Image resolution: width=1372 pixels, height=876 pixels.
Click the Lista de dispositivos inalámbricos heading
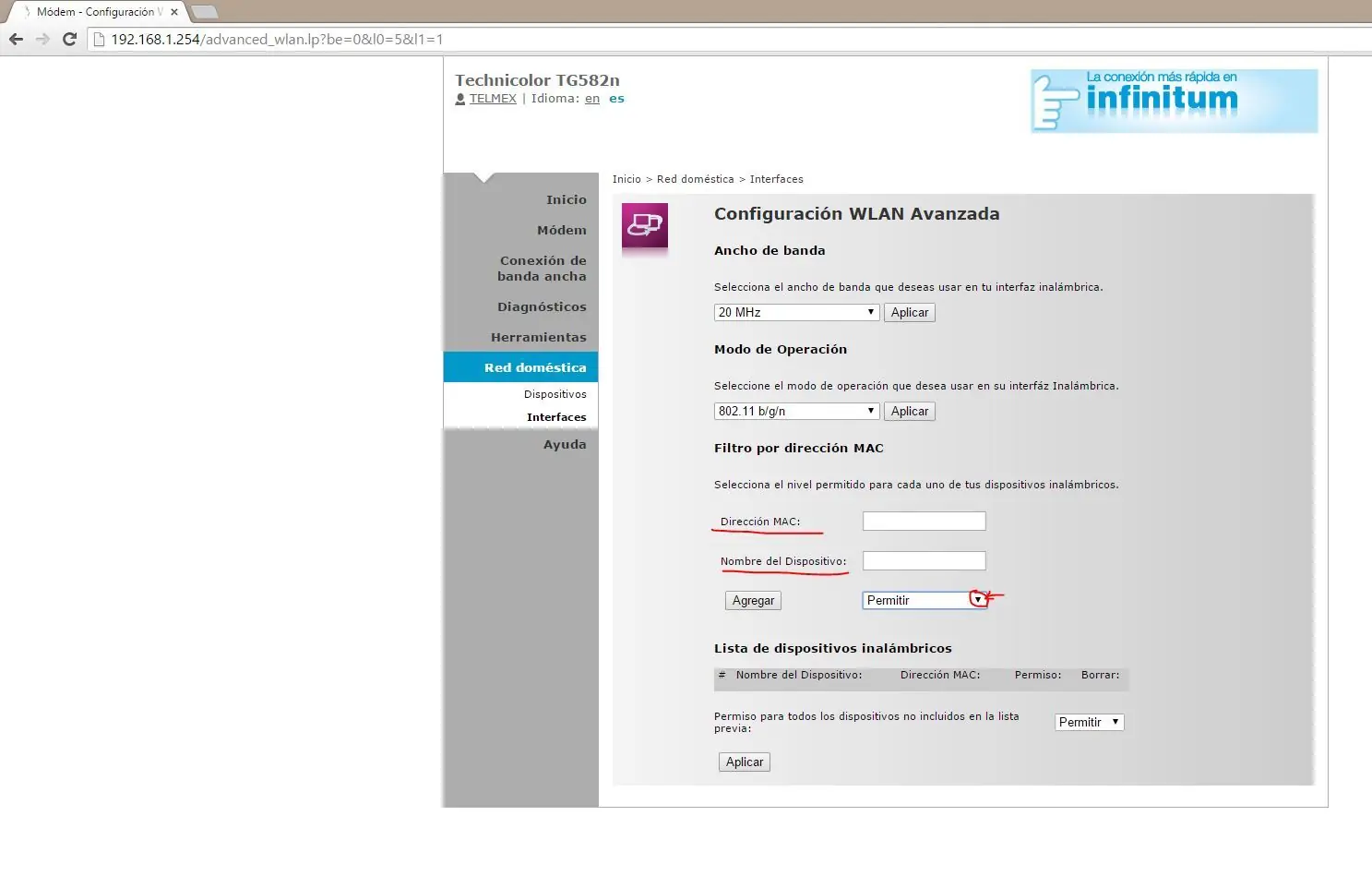tap(833, 648)
